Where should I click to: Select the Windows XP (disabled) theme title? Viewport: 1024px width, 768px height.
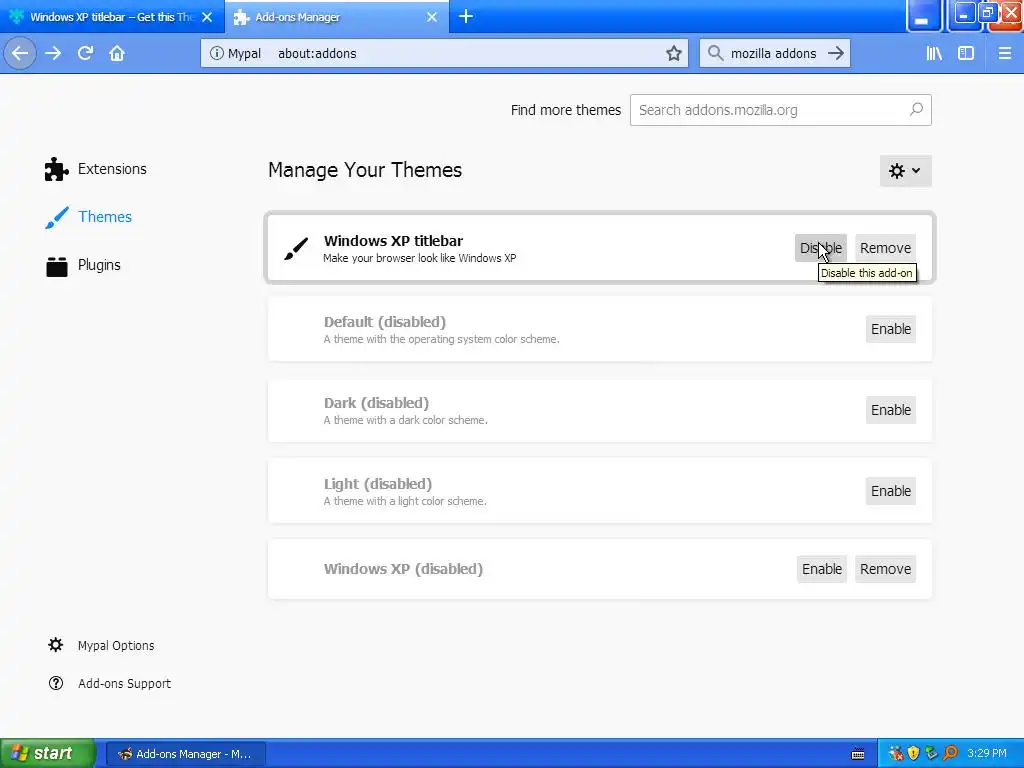(x=403, y=569)
